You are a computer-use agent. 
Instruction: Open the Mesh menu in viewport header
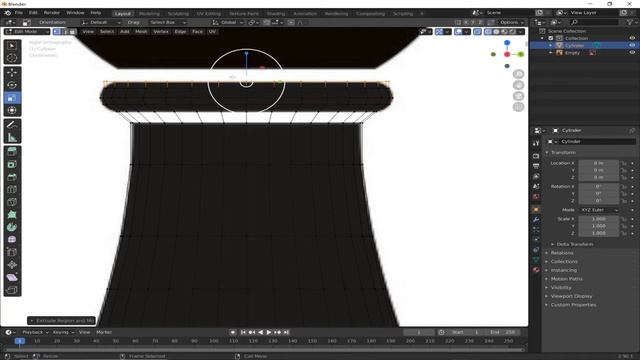coord(141,31)
